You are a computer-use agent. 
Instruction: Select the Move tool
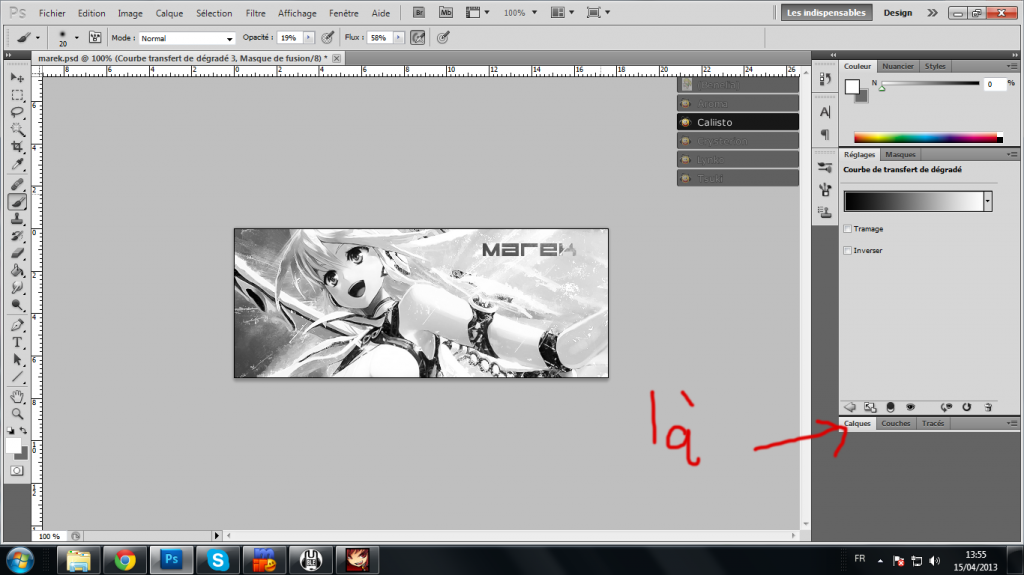[x=17, y=78]
